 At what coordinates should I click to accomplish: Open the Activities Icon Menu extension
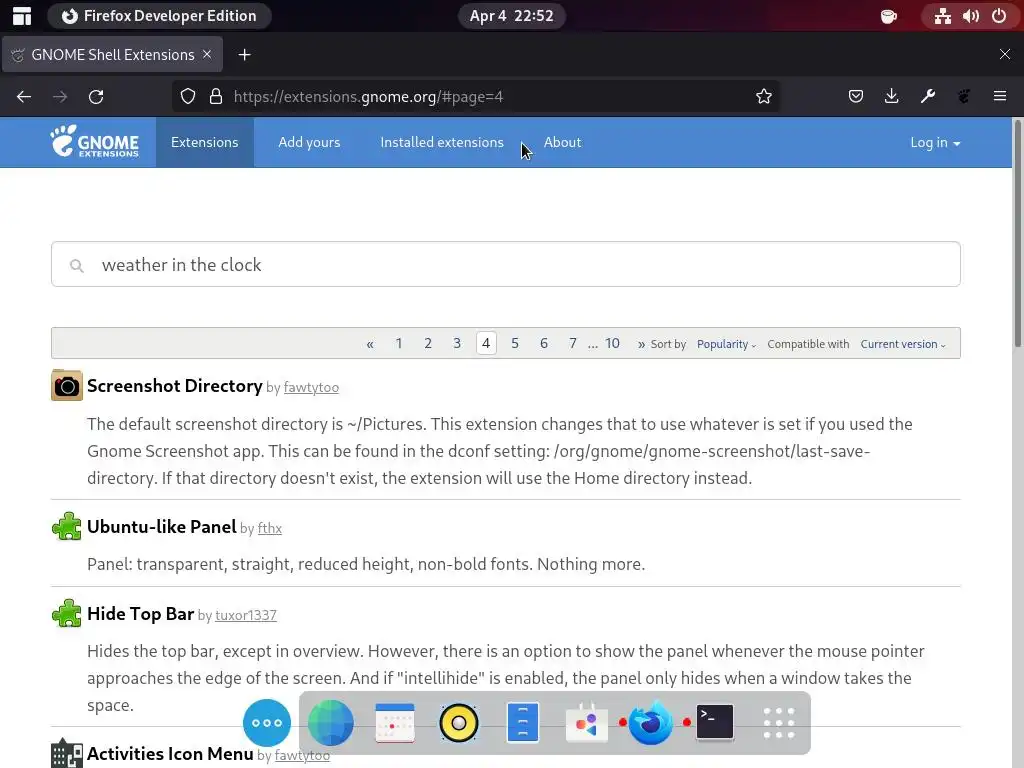pyautogui.click(x=170, y=753)
